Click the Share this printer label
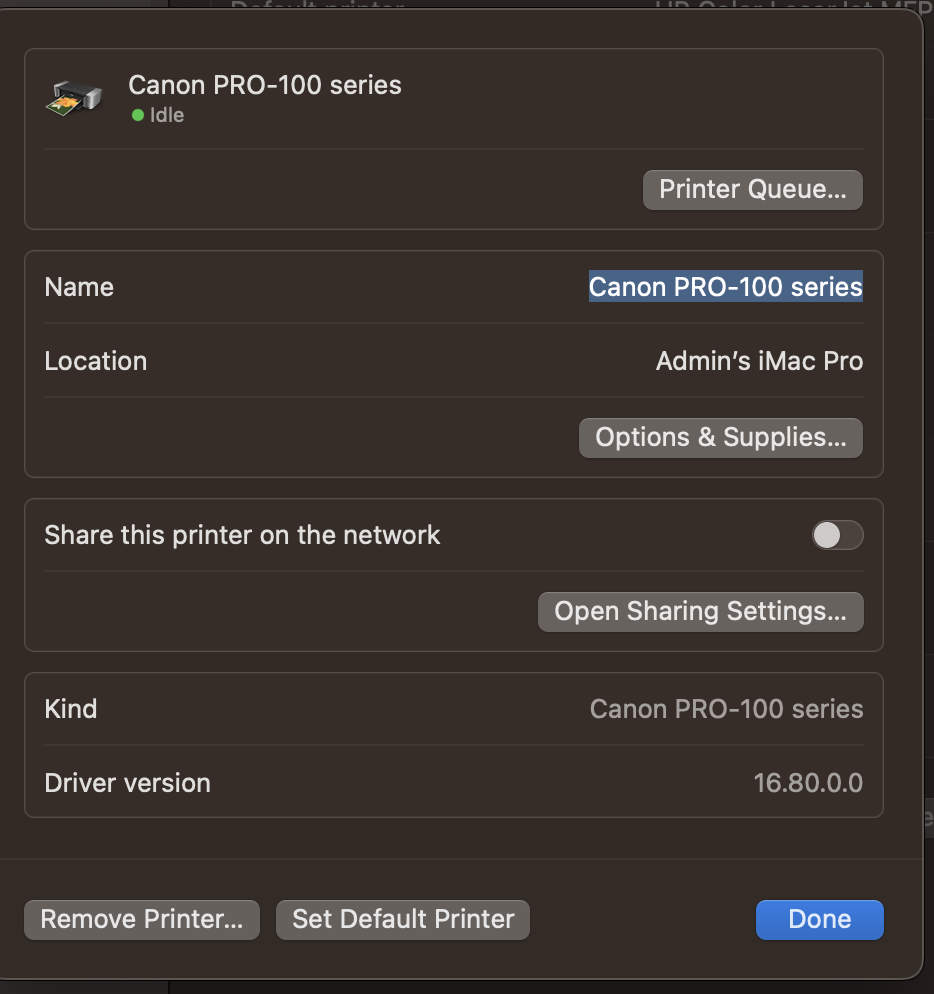This screenshot has height=994, width=934. coord(242,535)
